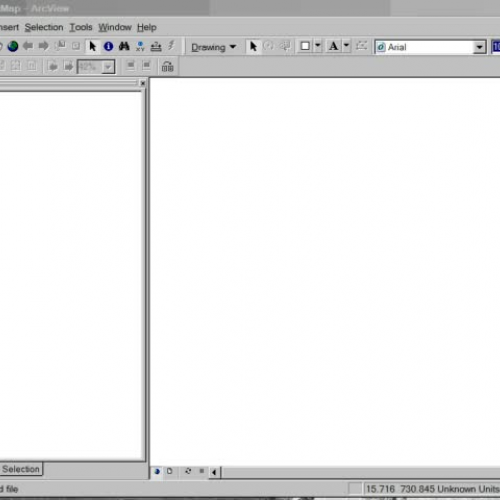
Task: Switch to Layout View page icon
Action: [x=170, y=471]
